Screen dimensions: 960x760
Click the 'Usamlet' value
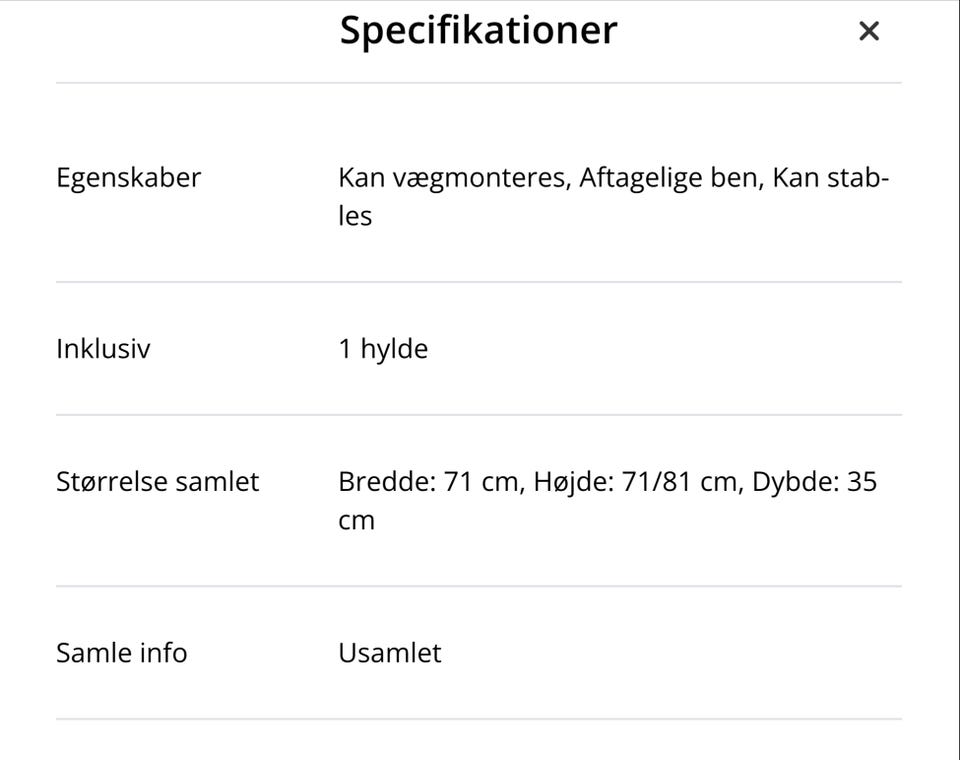click(389, 653)
